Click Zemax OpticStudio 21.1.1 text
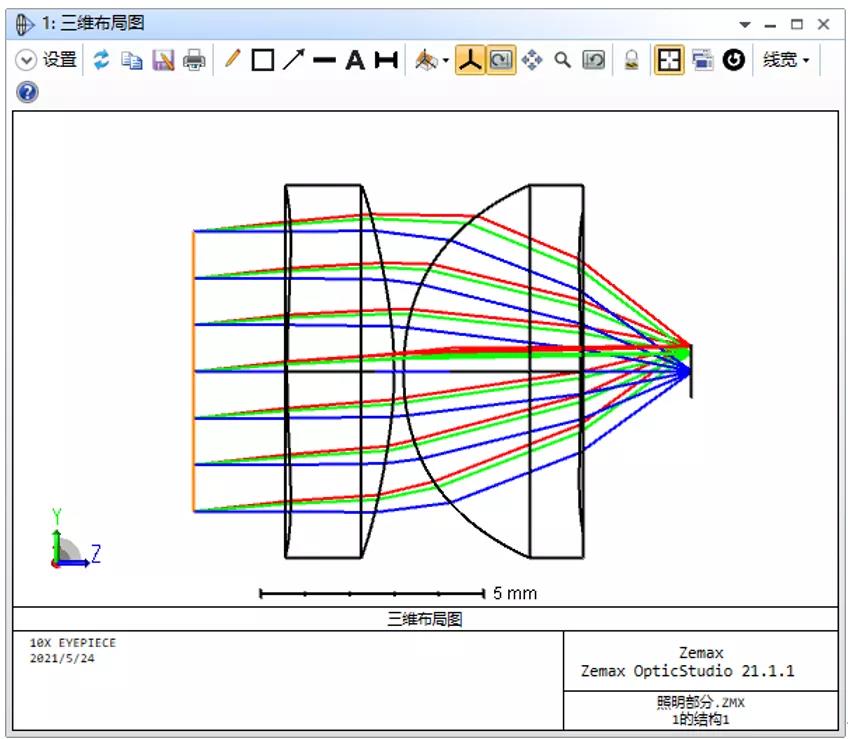 [687, 671]
